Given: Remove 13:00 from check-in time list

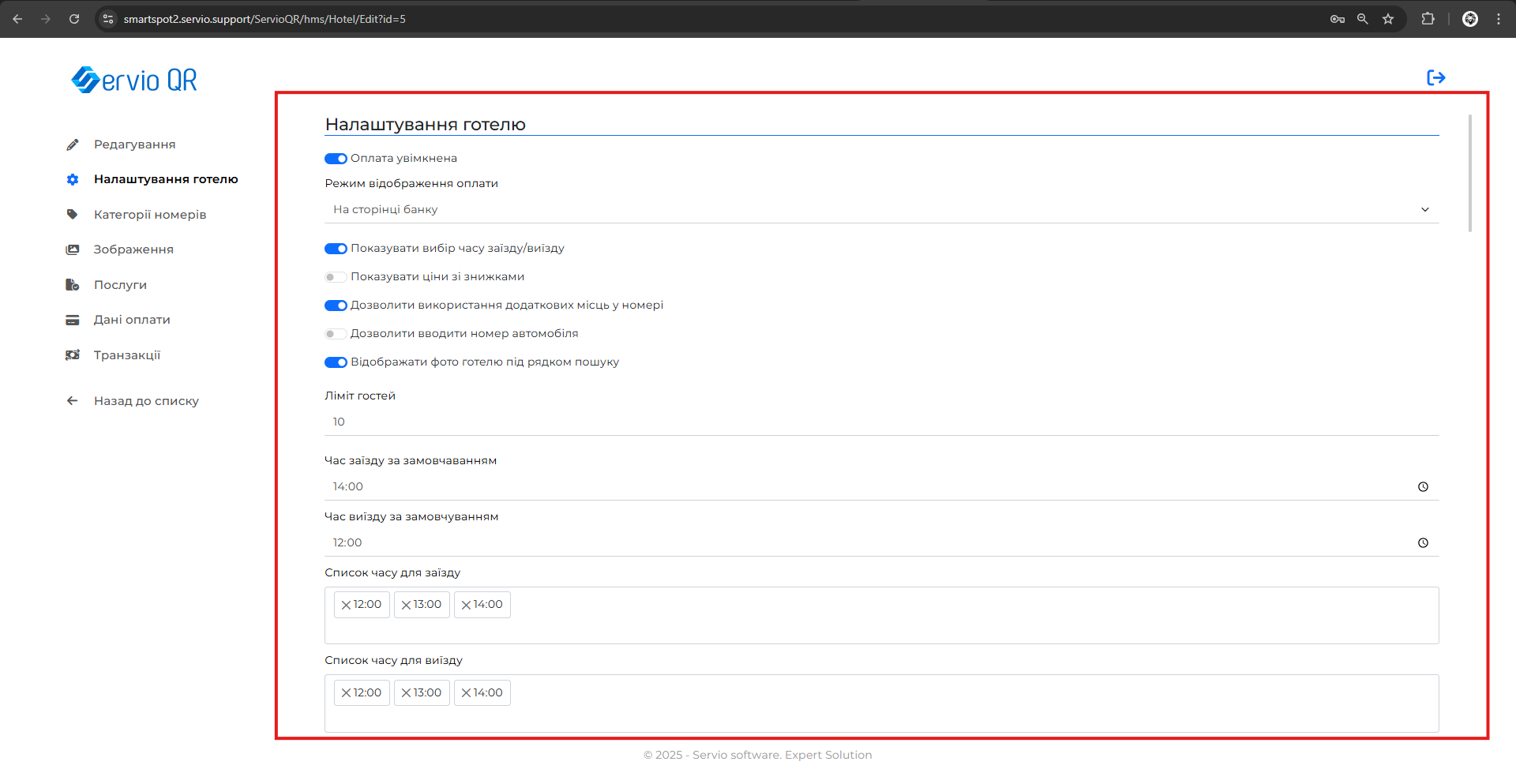Looking at the screenshot, I should pos(406,605).
